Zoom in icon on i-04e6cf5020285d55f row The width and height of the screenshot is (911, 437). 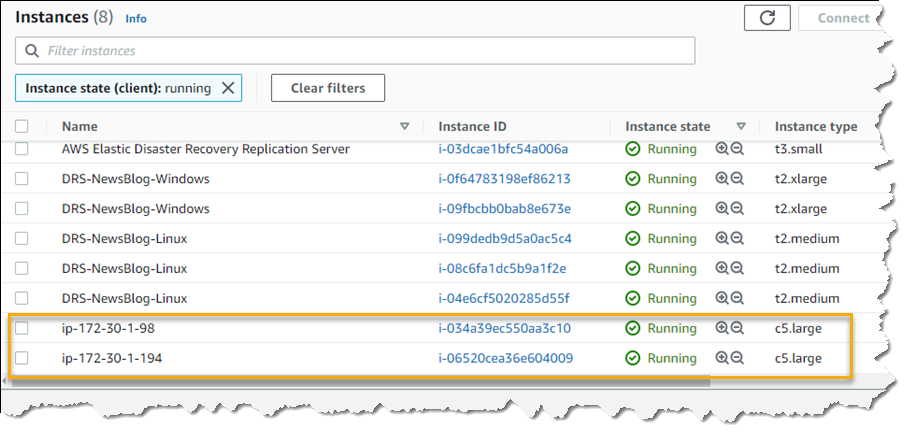click(x=722, y=298)
